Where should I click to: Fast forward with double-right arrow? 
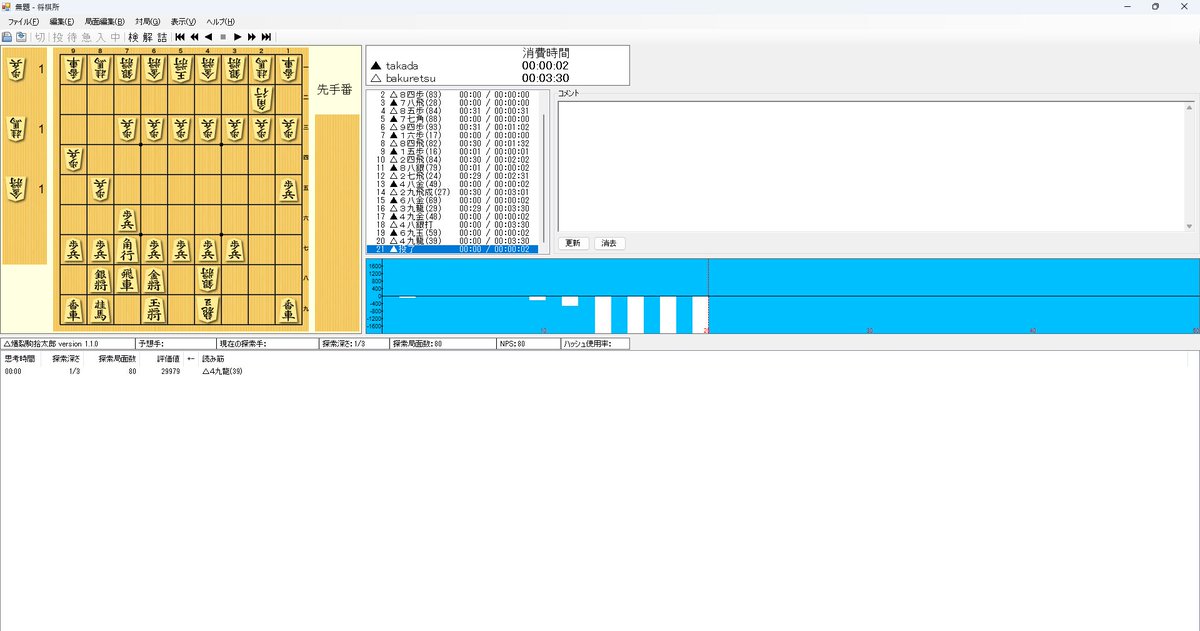coord(251,37)
